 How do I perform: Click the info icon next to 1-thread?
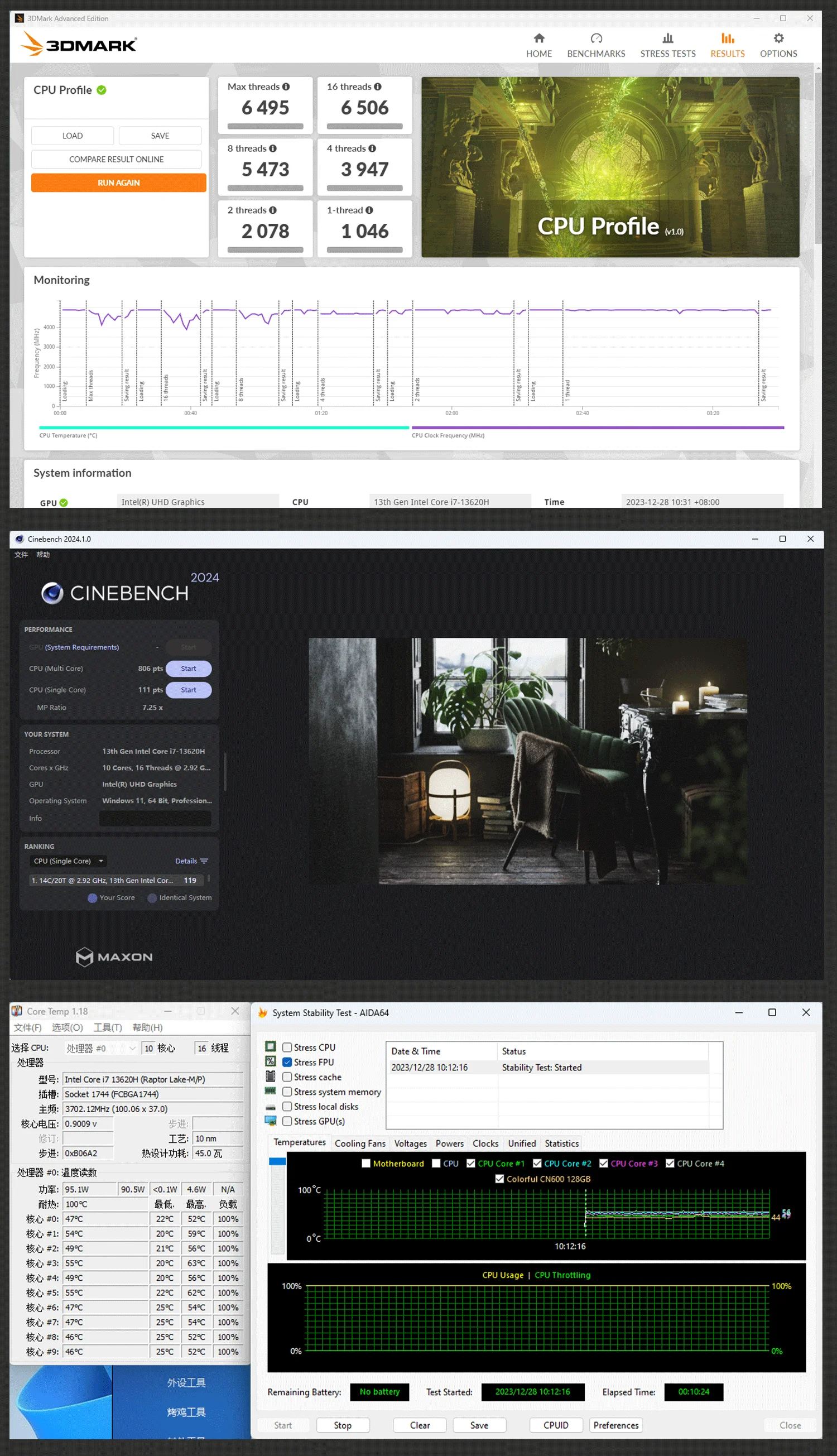(369, 210)
